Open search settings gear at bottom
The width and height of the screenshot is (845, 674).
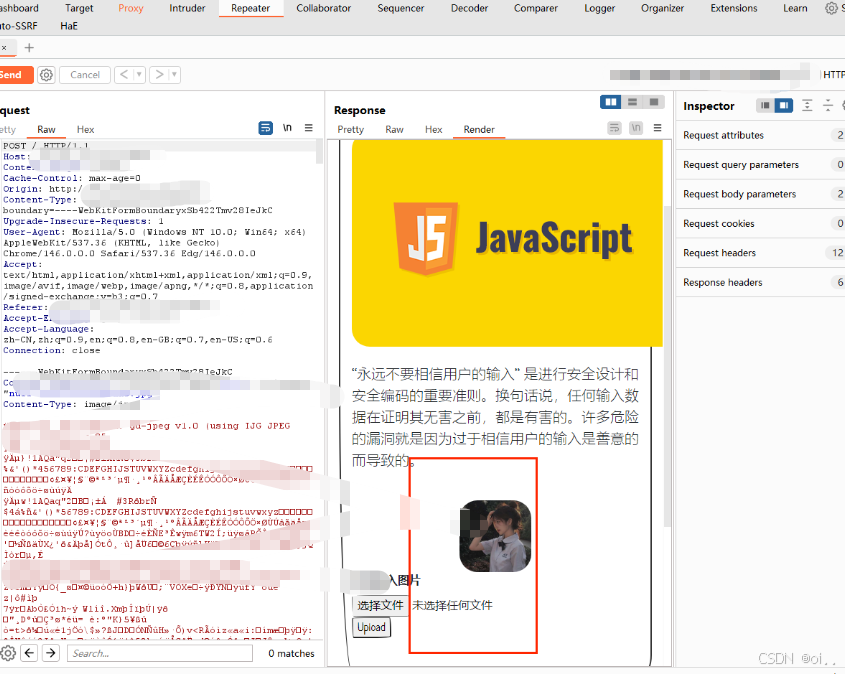coord(8,653)
